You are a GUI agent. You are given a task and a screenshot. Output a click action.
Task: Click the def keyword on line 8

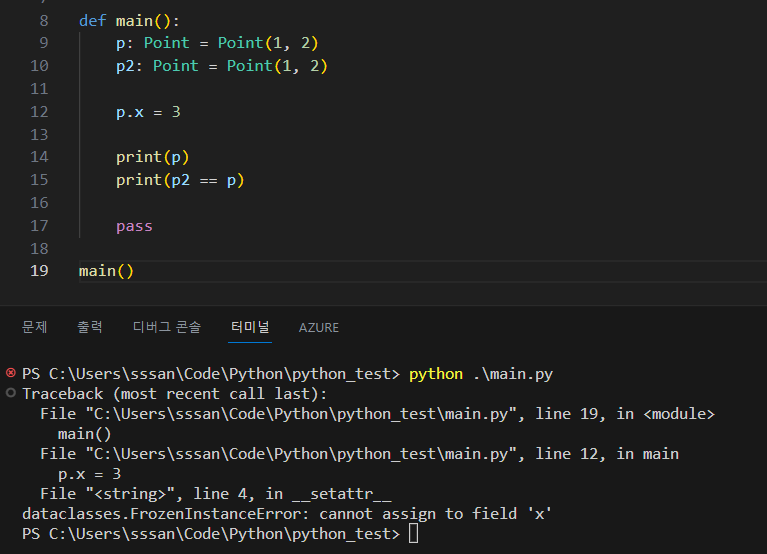92,21
